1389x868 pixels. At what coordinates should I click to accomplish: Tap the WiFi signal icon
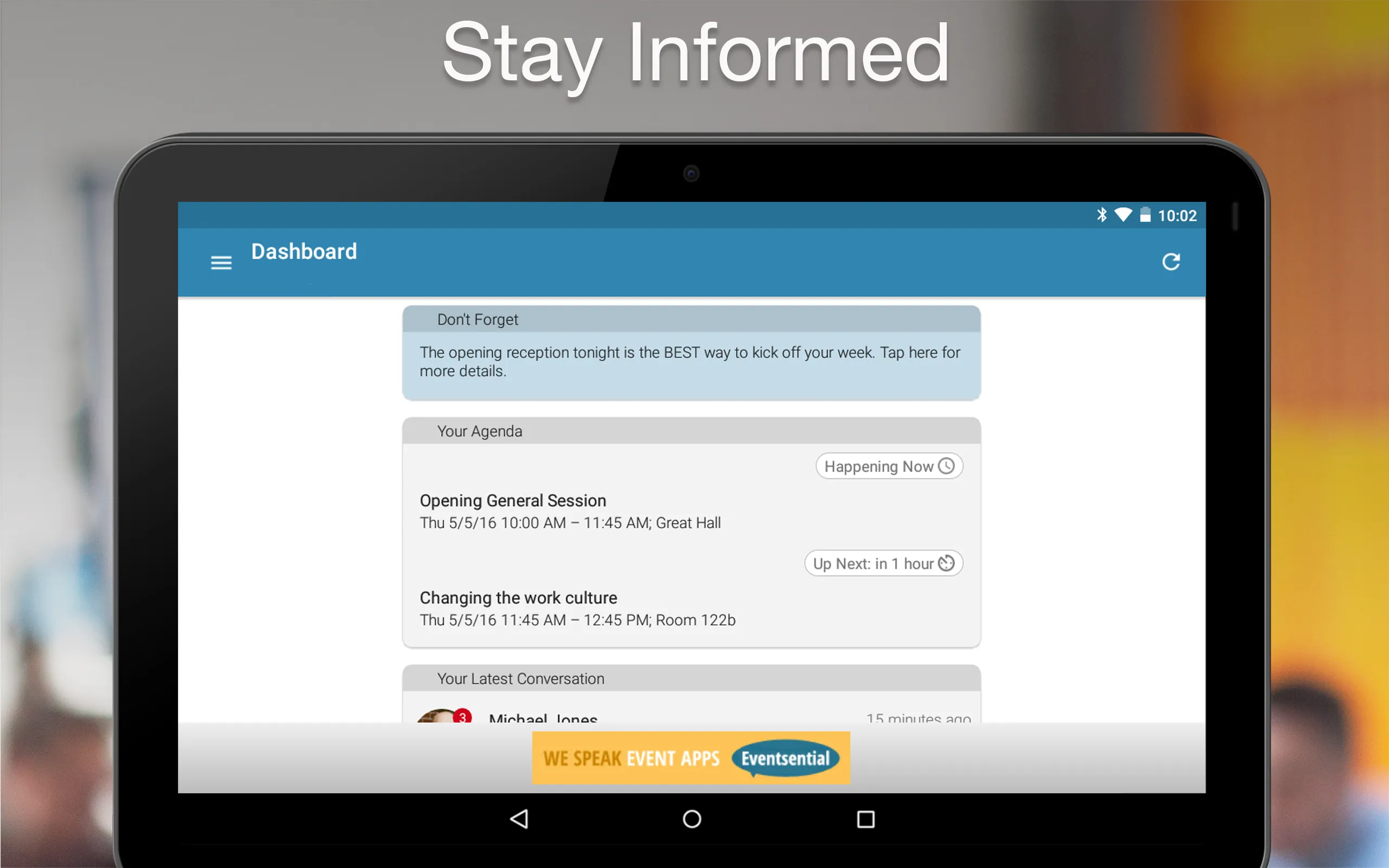[1118, 214]
